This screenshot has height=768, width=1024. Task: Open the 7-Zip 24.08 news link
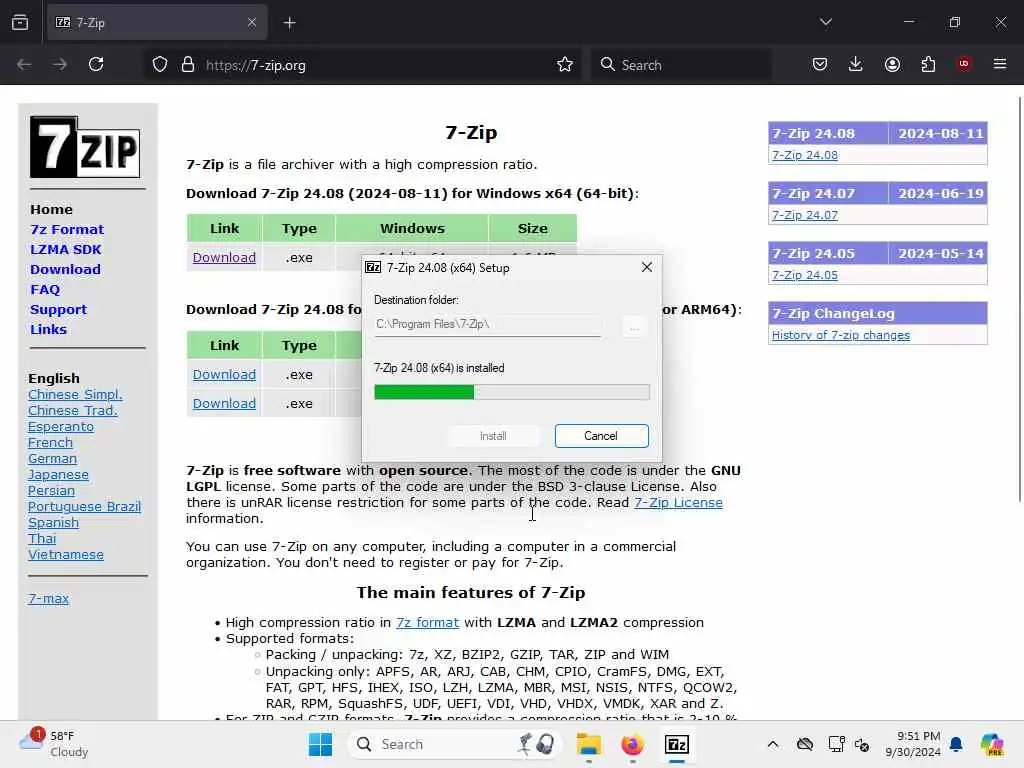pyautogui.click(x=805, y=155)
